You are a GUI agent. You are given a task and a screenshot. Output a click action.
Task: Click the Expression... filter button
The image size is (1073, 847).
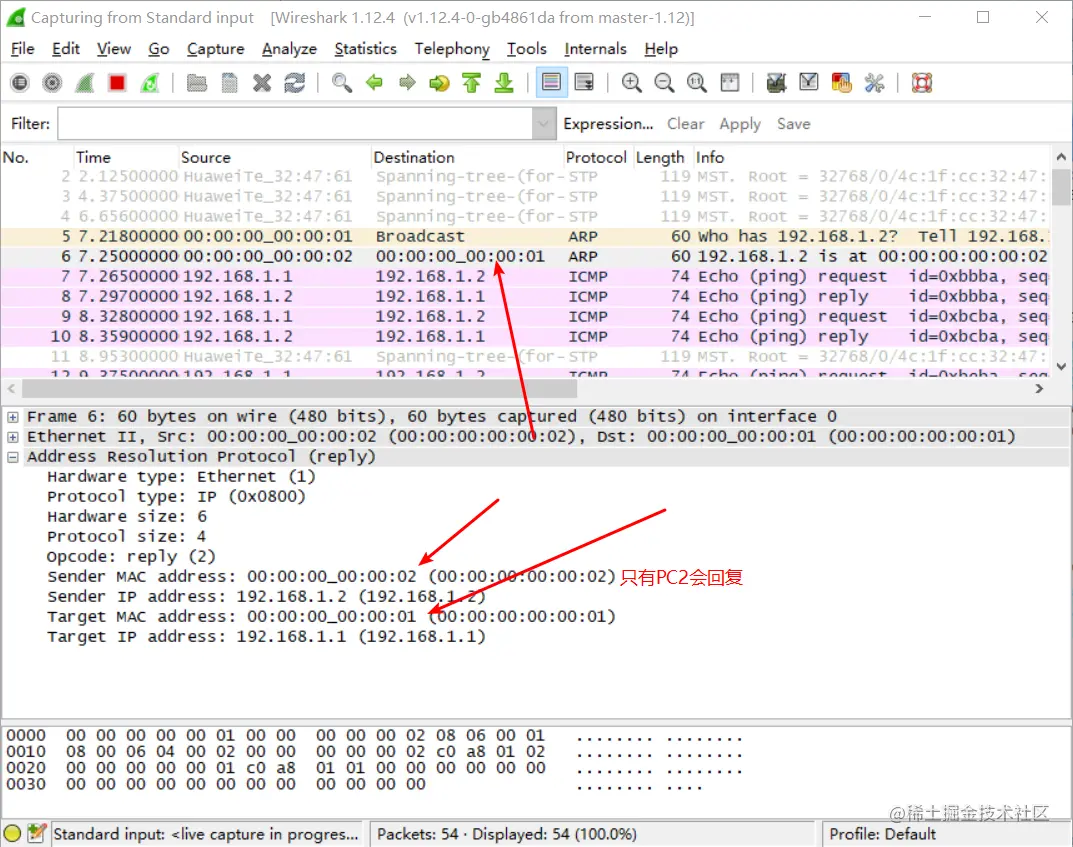coord(608,124)
